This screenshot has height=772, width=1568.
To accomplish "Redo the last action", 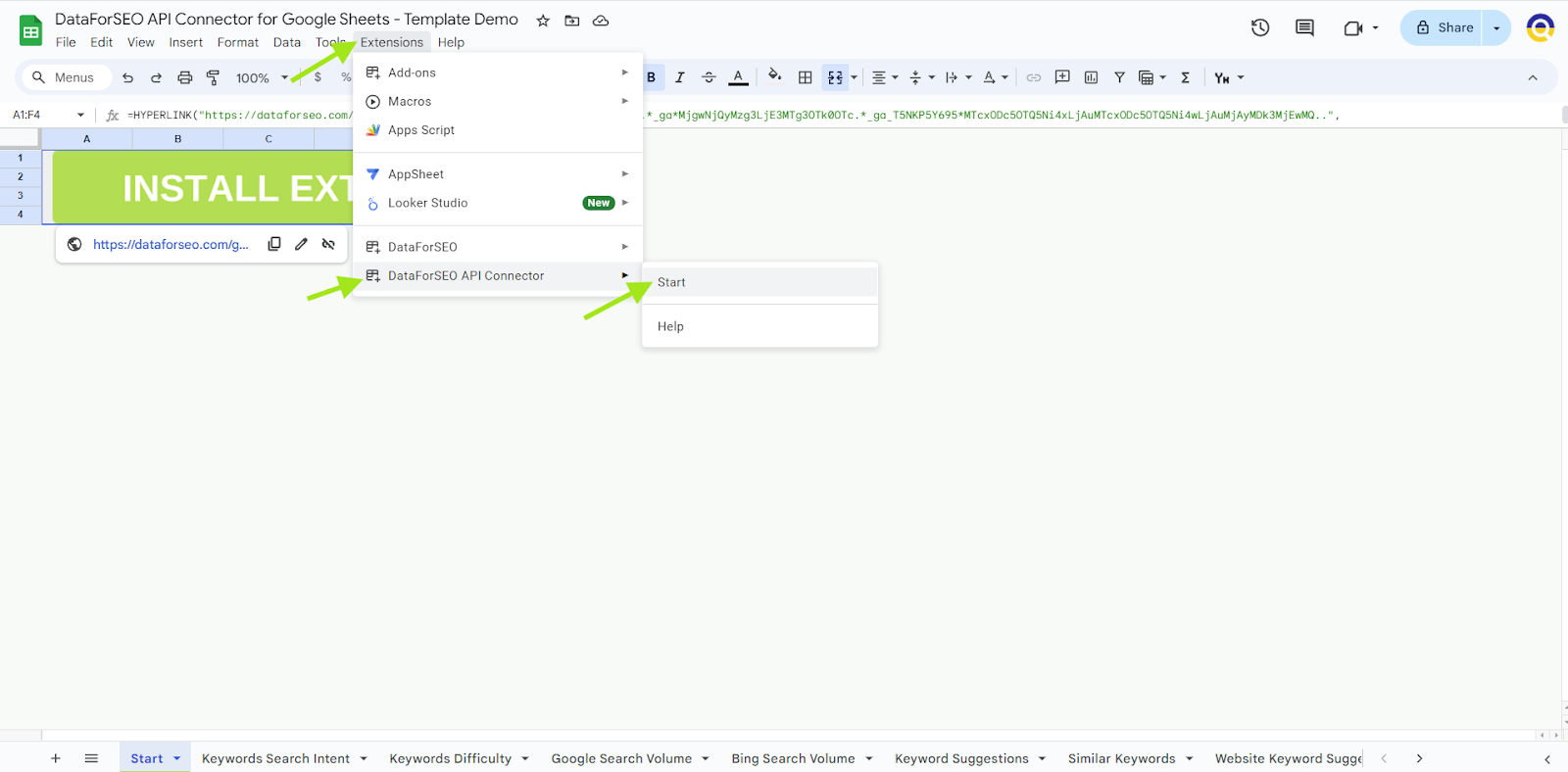I will click(x=156, y=77).
